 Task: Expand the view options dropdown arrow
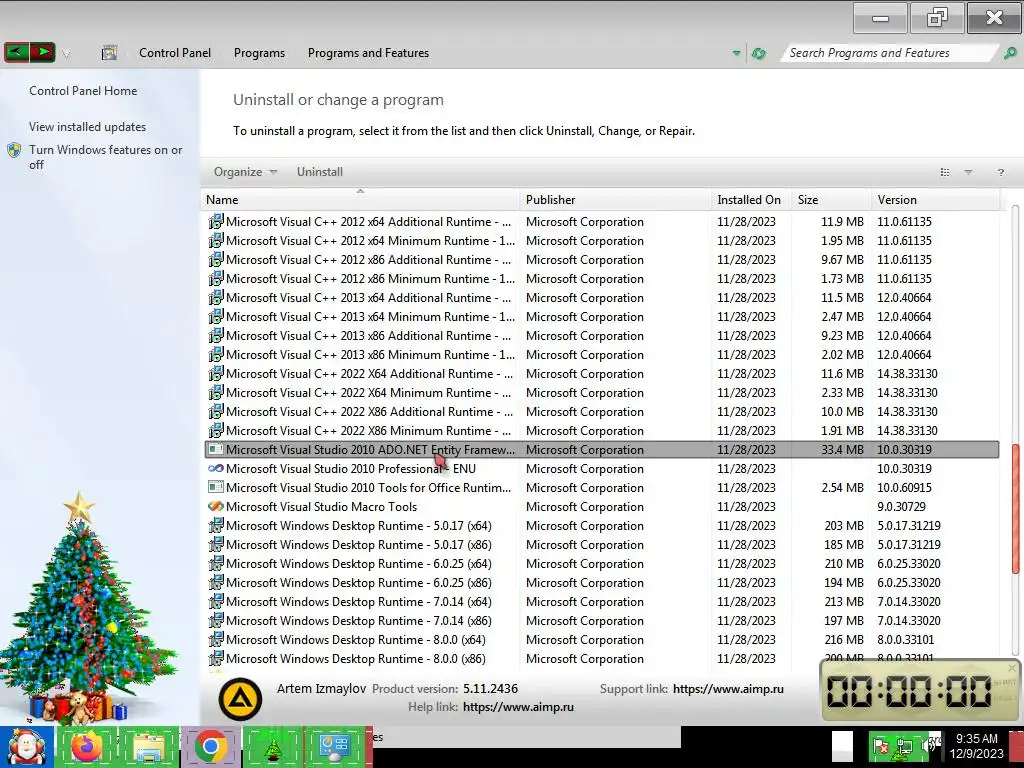tap(968, 172)
